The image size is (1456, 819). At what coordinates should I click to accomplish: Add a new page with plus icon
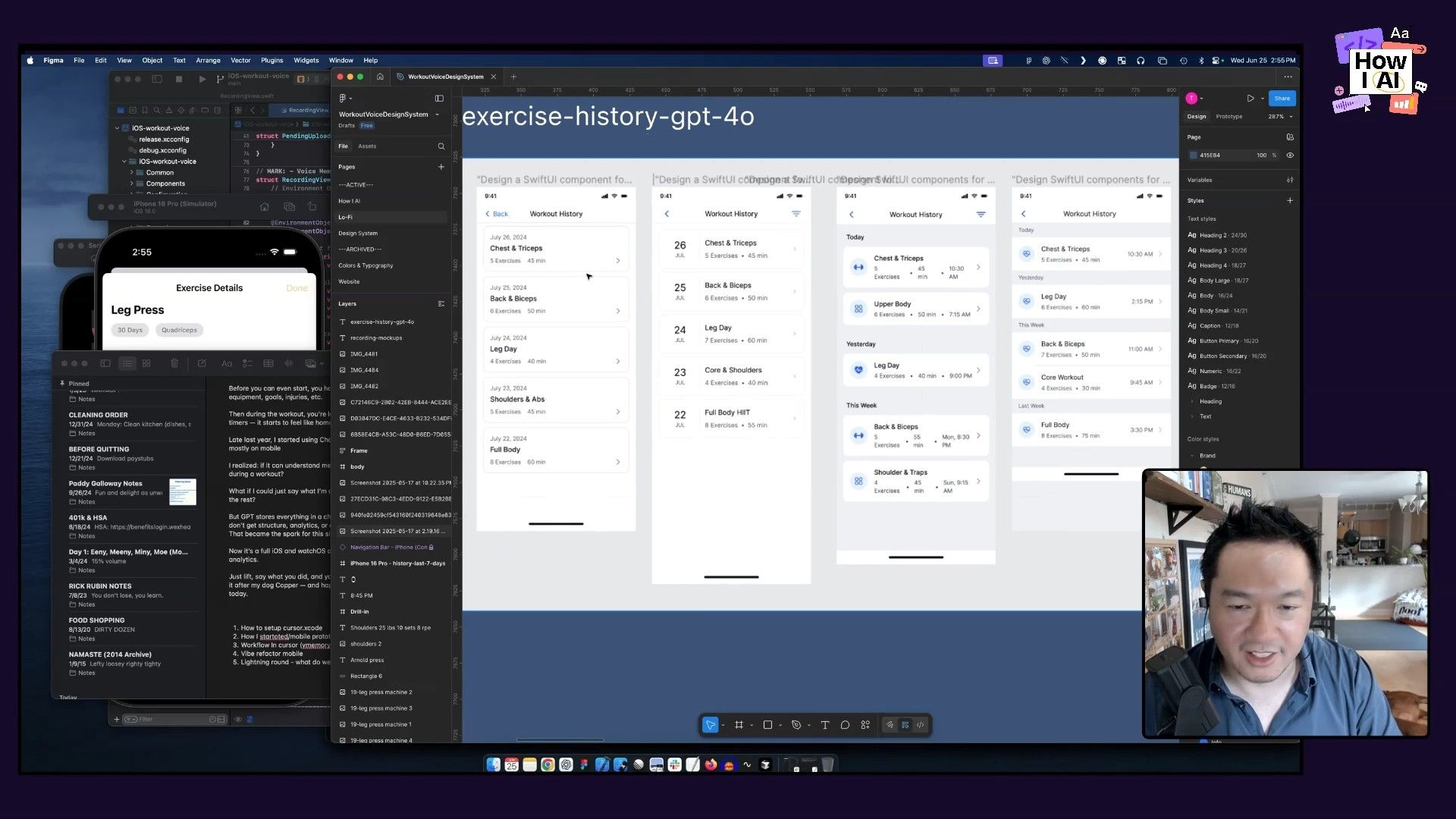[441, 167]
